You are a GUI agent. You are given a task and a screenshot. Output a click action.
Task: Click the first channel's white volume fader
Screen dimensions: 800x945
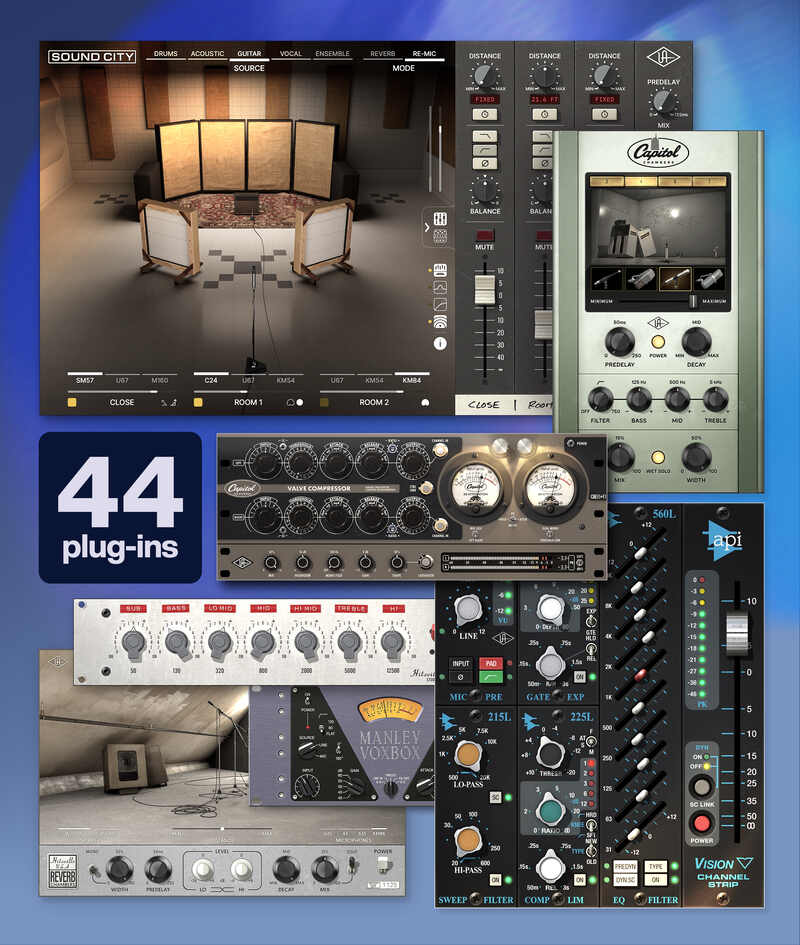pyautogui.click(x=485, y=289)
